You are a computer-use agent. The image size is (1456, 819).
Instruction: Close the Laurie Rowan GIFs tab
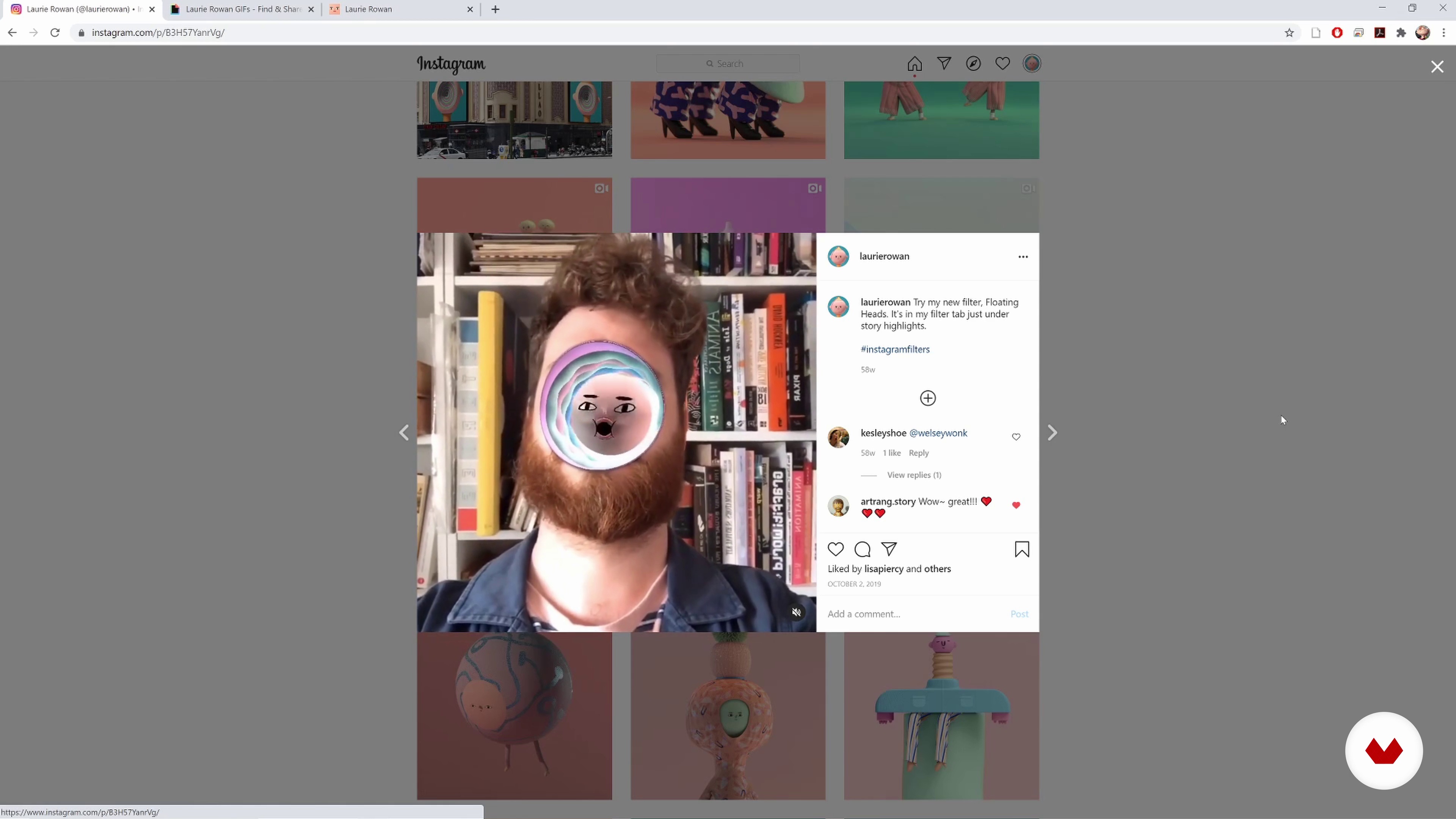(311, 9)
